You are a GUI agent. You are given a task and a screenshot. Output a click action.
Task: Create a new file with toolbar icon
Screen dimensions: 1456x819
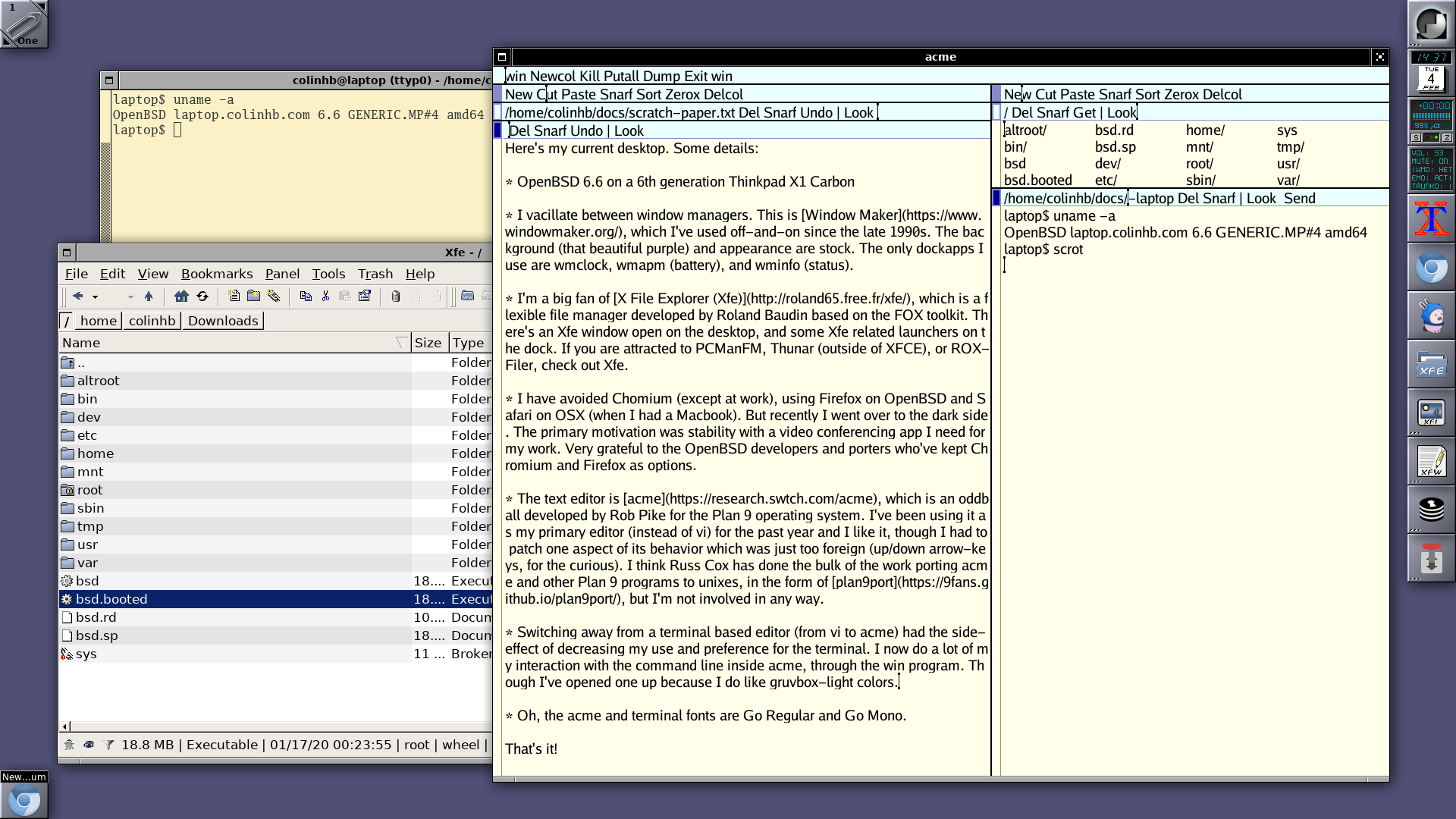[234, 297]
